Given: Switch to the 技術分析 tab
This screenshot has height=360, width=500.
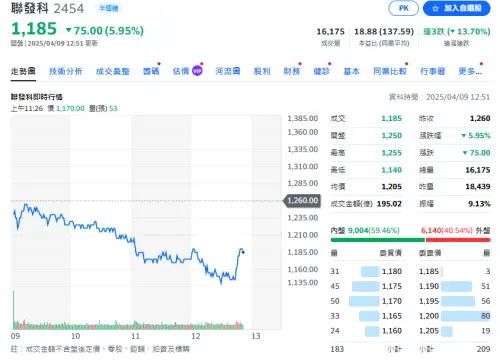Looking at the screenshot, I should coord(66,71).
